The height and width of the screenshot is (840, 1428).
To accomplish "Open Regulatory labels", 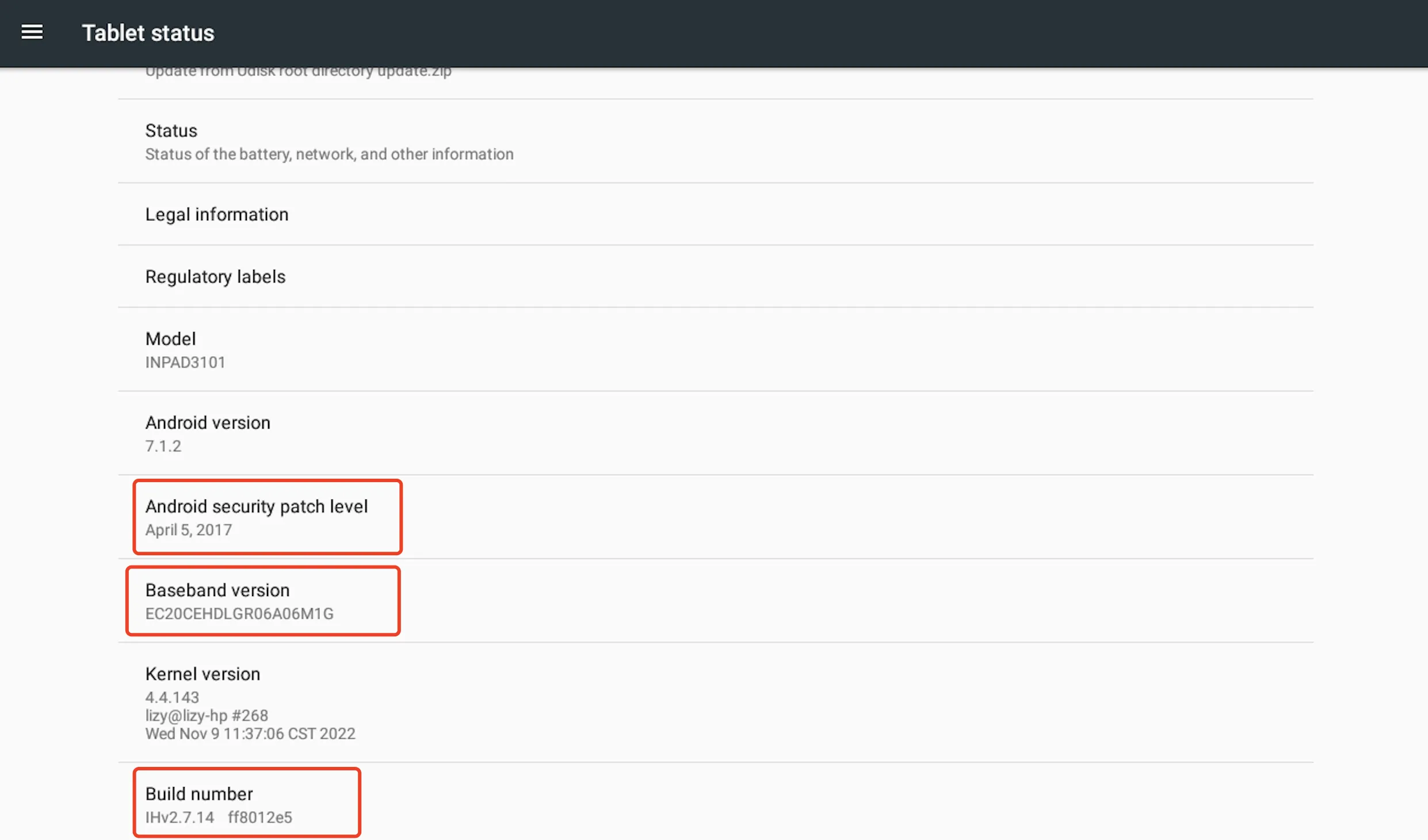I will click(716, 277).
